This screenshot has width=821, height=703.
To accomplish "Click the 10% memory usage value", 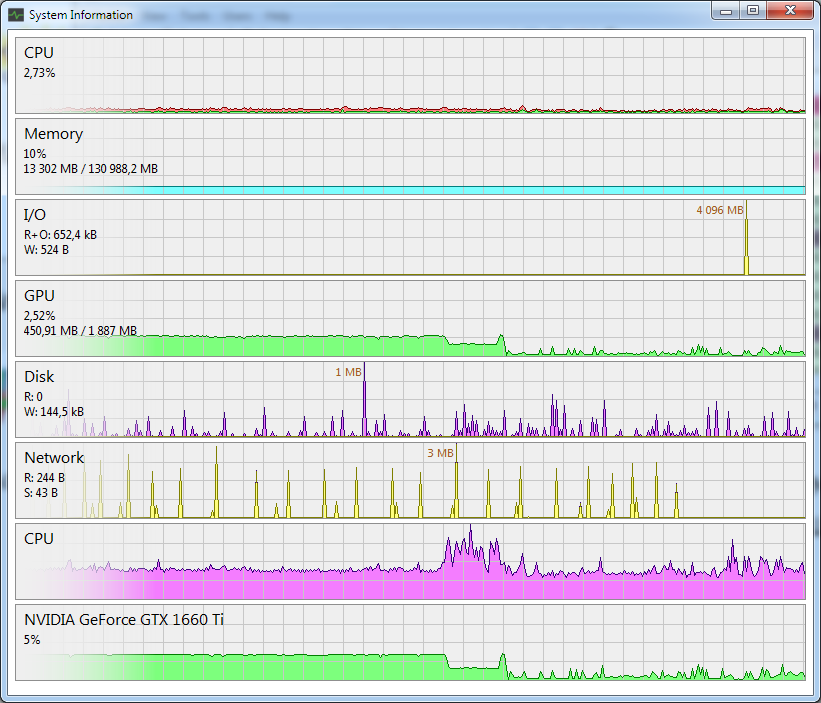I will (x=35, y=154).
